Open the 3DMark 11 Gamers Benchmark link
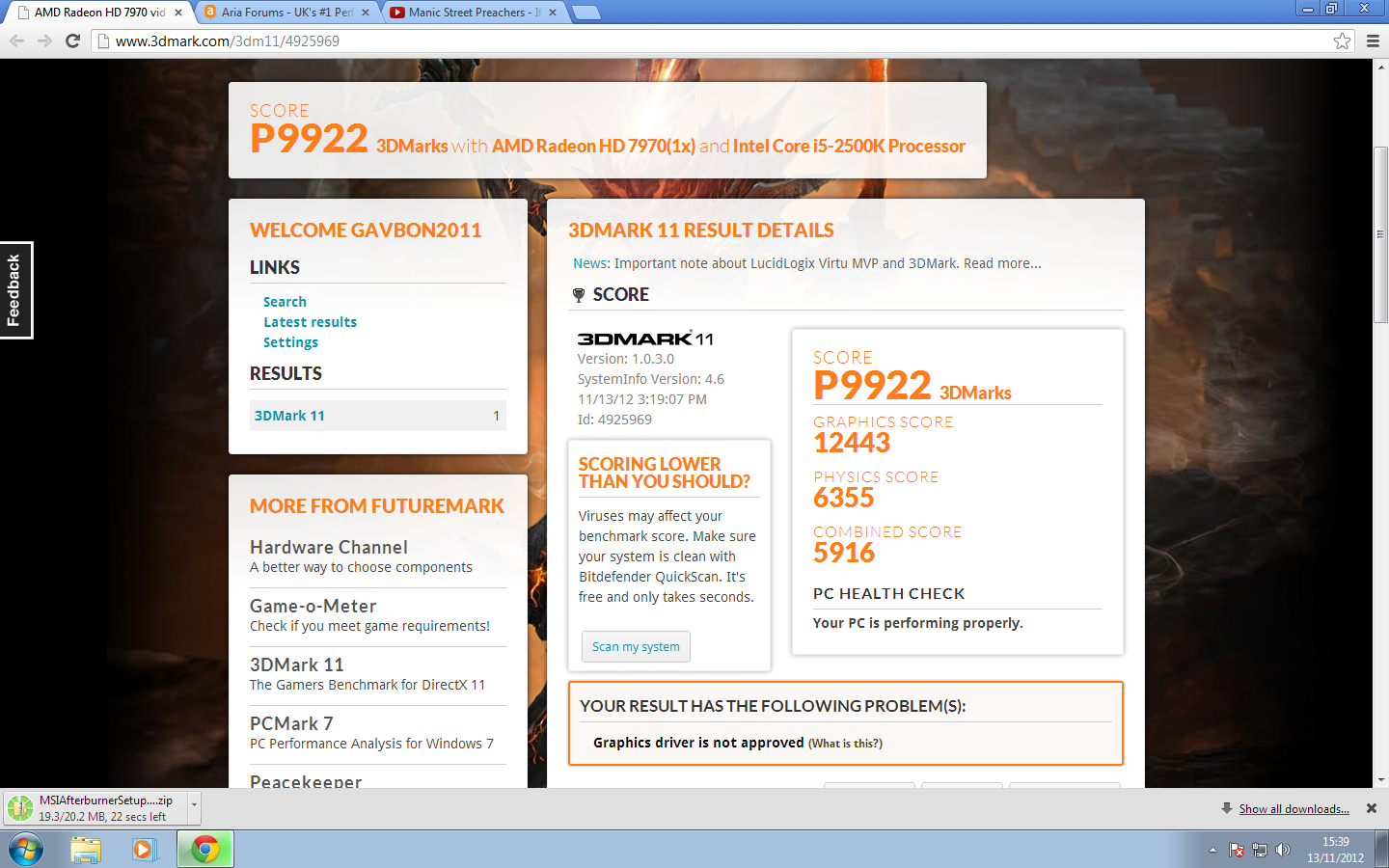 click(x=297, y=665)
